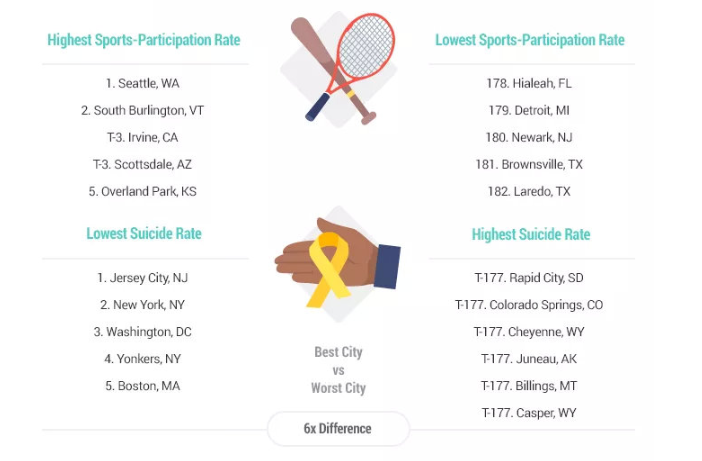Select the Highest Suicide Rate heading
This screenshot has height=461, width=702.
coord(531,235)
